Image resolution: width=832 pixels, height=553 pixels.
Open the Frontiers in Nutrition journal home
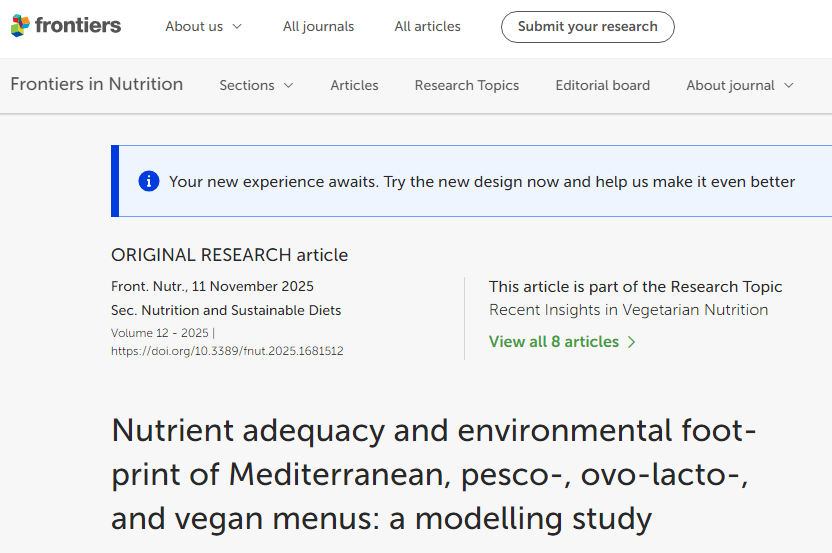(96, 84)
